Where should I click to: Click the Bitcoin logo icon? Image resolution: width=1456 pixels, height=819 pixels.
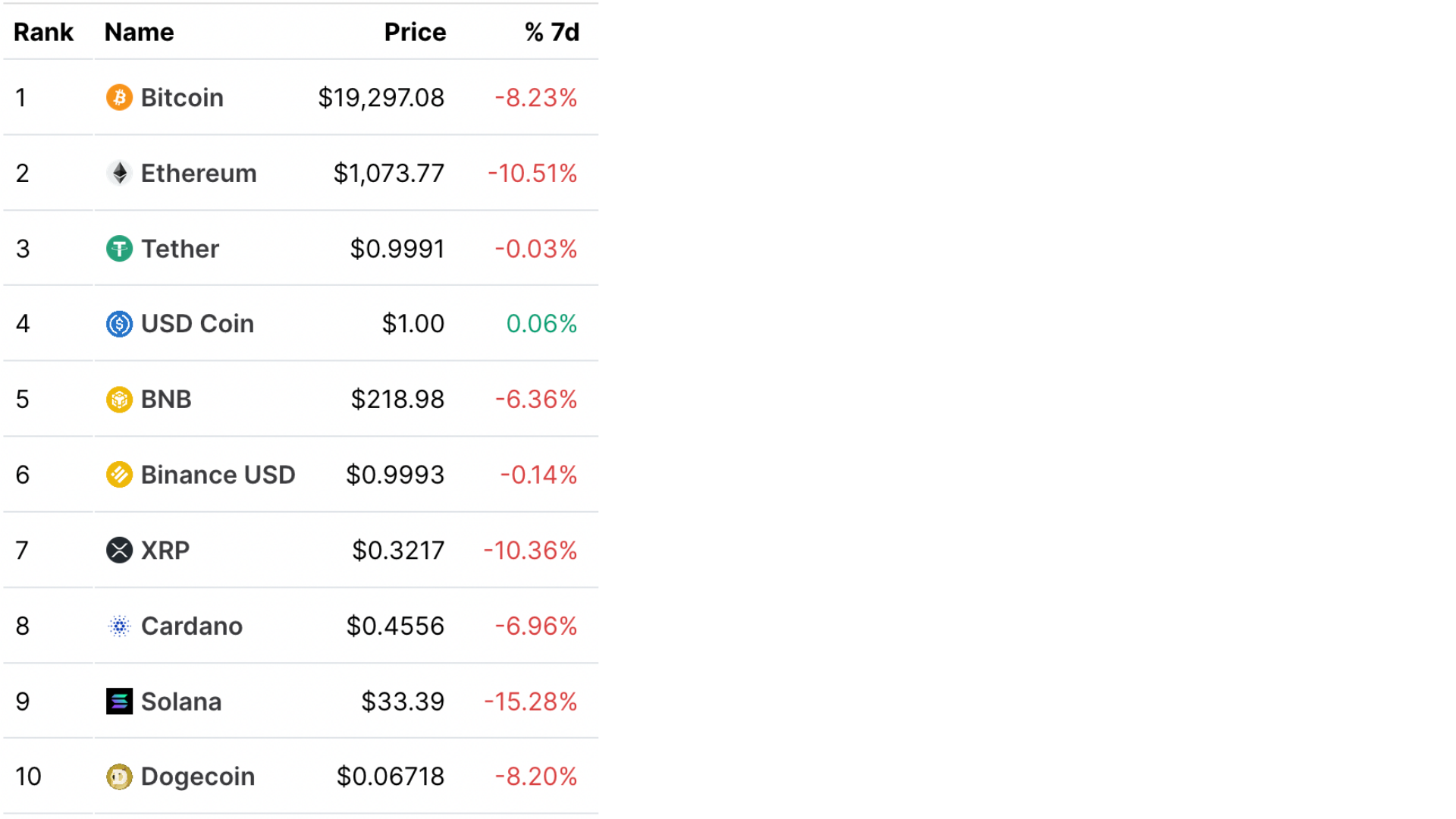pos(119,98)
